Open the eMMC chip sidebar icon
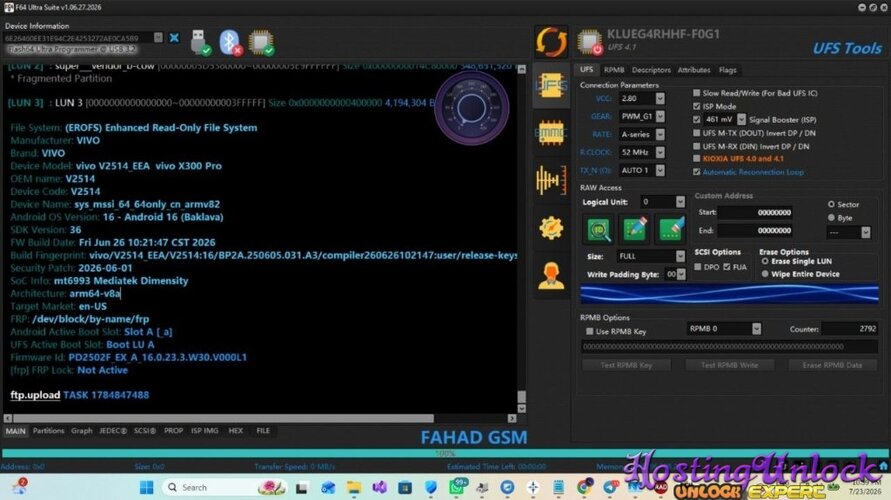This screenshot has width=891, height=500. (x=551, y=133)
